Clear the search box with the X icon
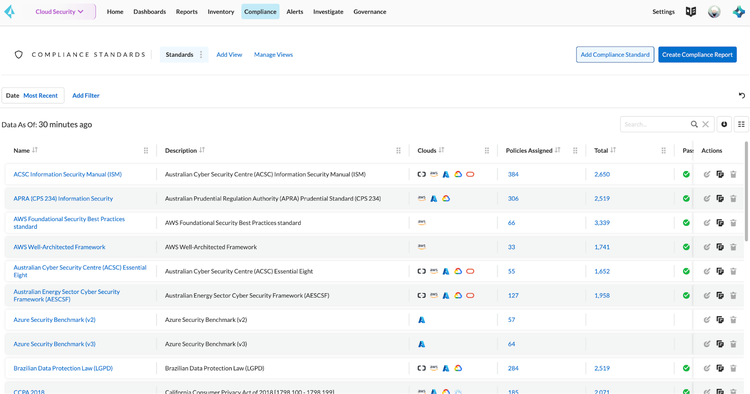Viewport: 750px width, 394px height. coord(706,124)
